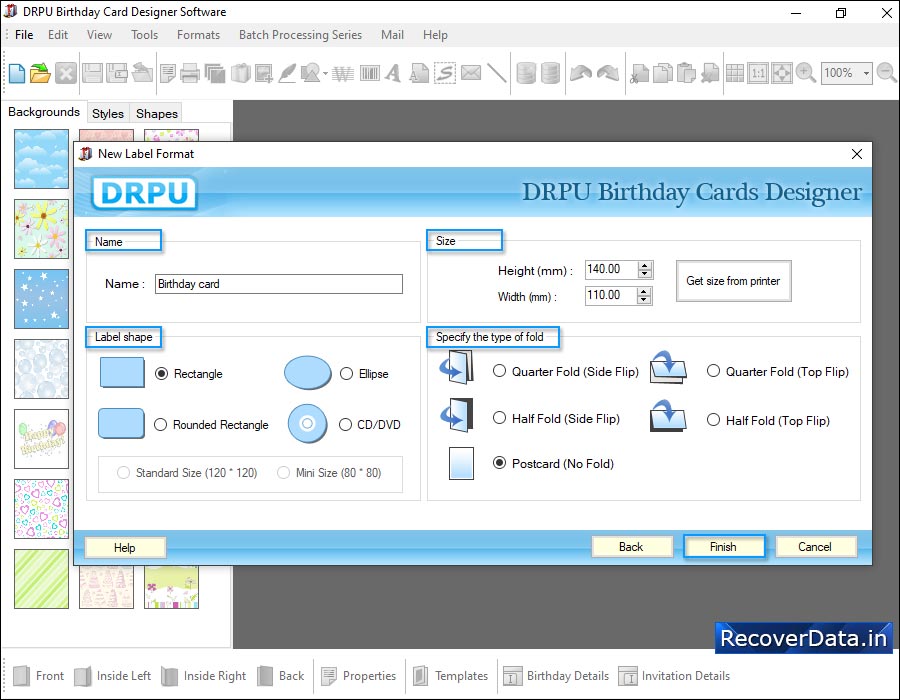This screenshot has height=700, width=900.
Task: Click the Redo arrow toolbar icon
Action: pos(608,73)
